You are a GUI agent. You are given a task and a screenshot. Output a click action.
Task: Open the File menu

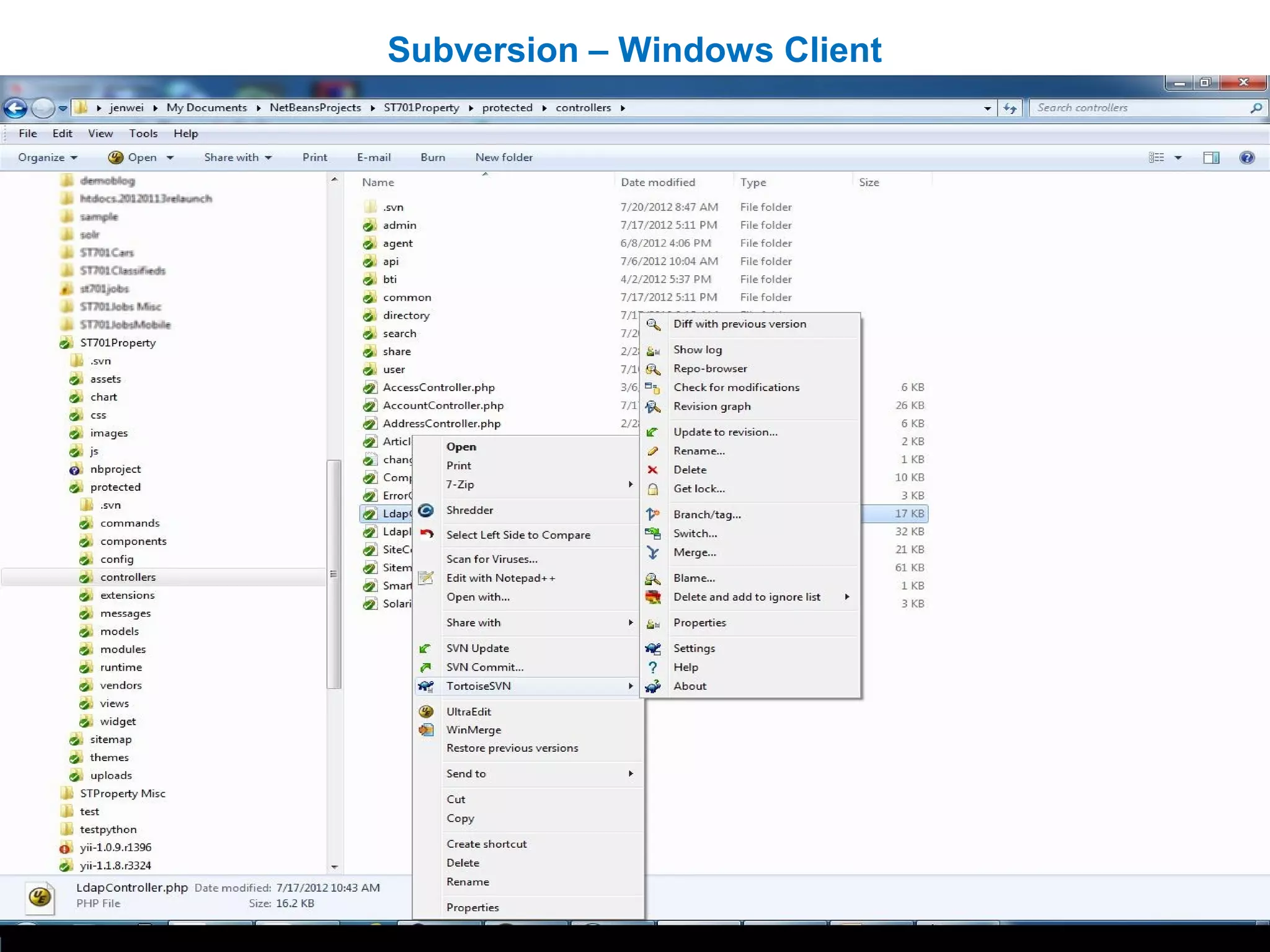28,133
